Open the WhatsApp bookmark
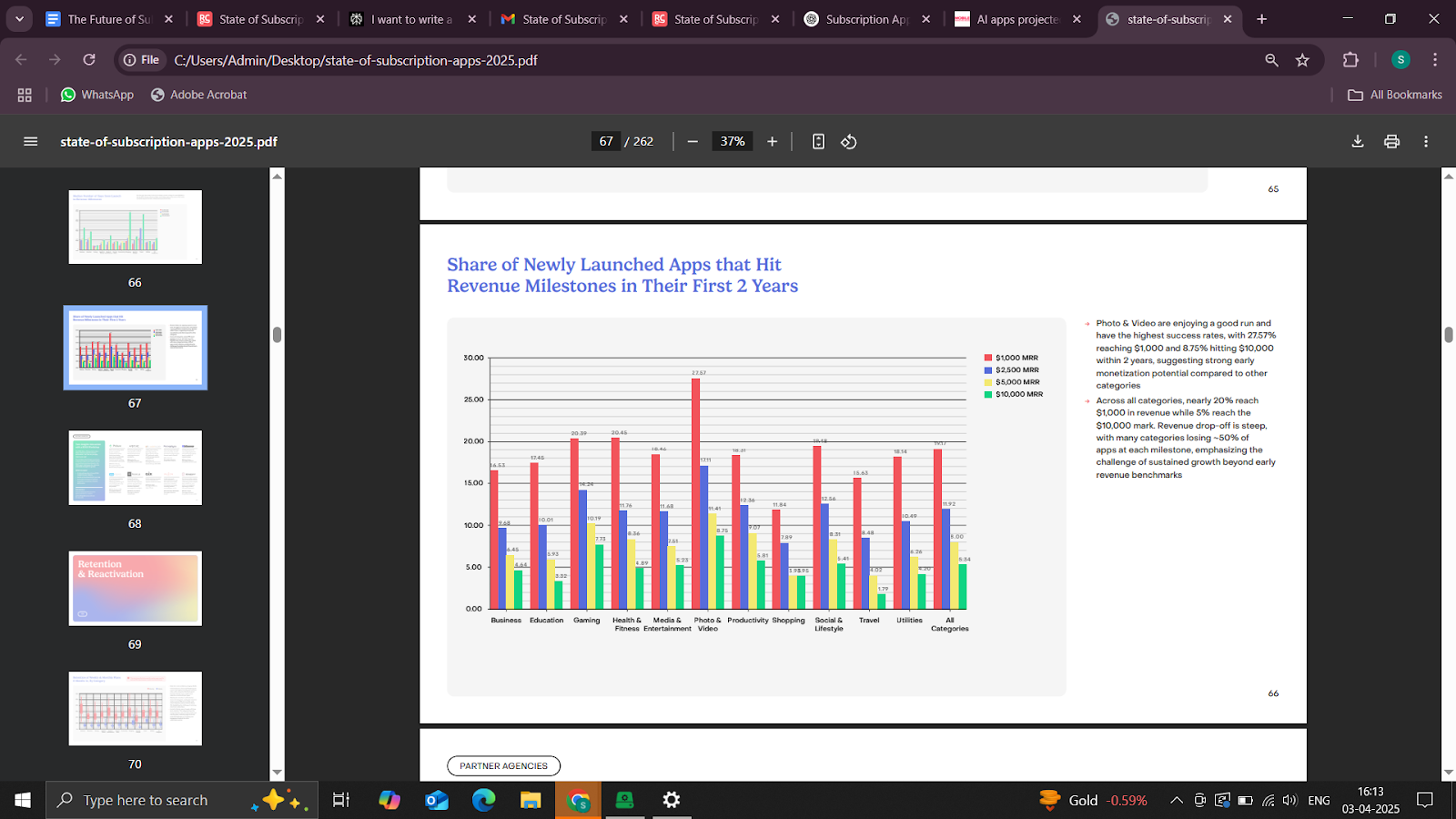1456x819 pixels. pyautogui.click(x=96, y=95)
